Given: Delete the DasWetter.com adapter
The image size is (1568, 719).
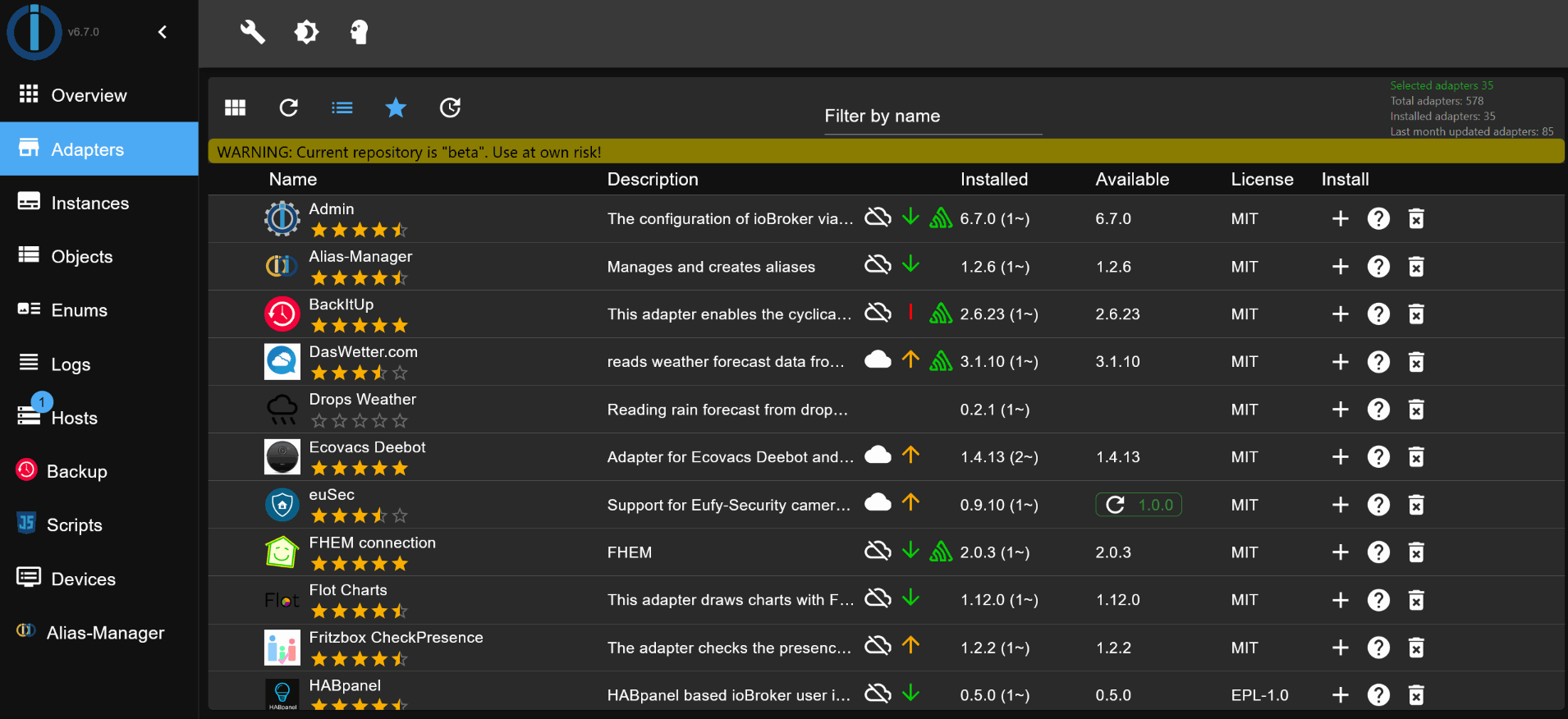Looking at the screenshot, I should coord(1416,361).
